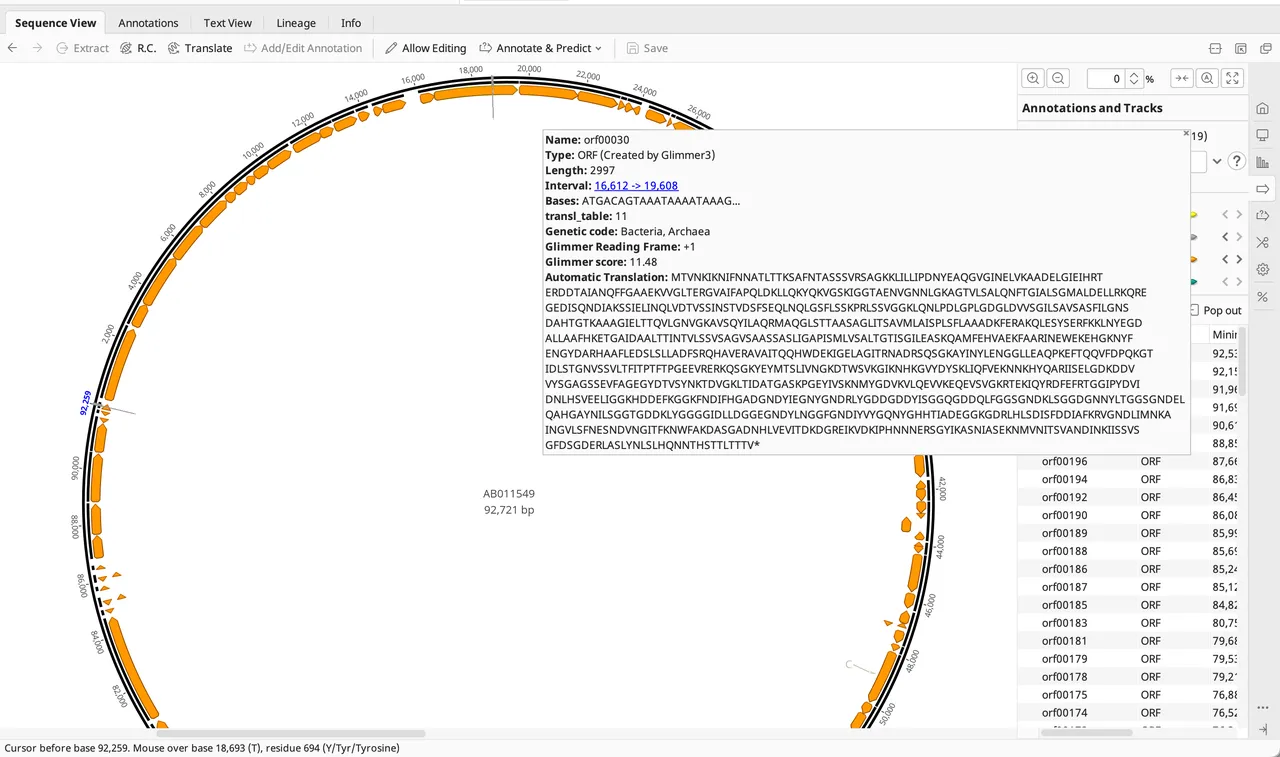
Task: Switch to the Annotations tab
Action: pos(148,23)
